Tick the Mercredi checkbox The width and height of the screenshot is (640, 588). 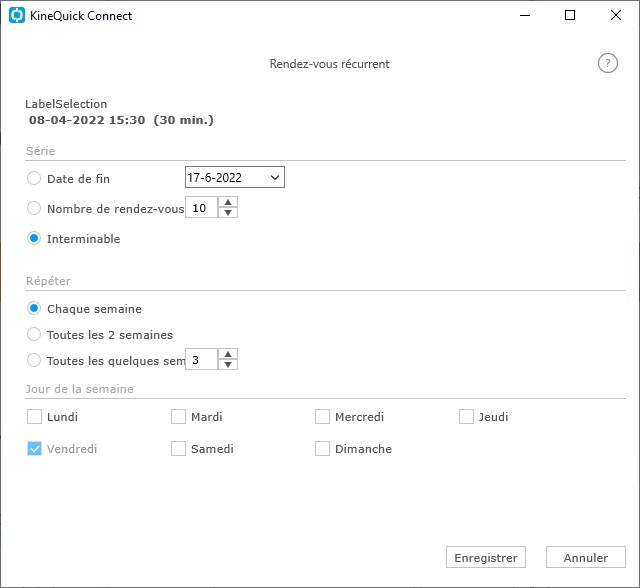pos(322,417)
